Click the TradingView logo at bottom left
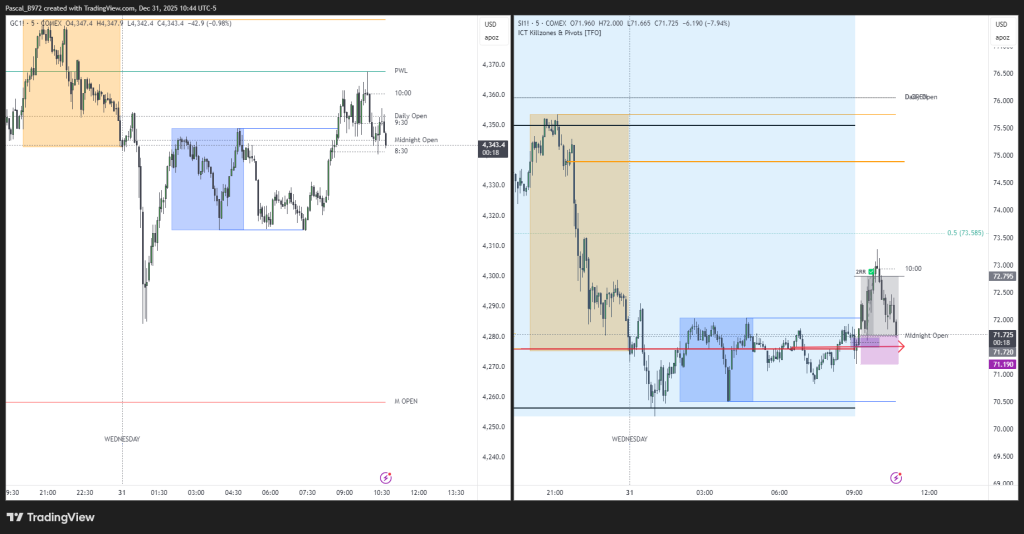Viewport: 1024px width, 534px height. point(50,517)
